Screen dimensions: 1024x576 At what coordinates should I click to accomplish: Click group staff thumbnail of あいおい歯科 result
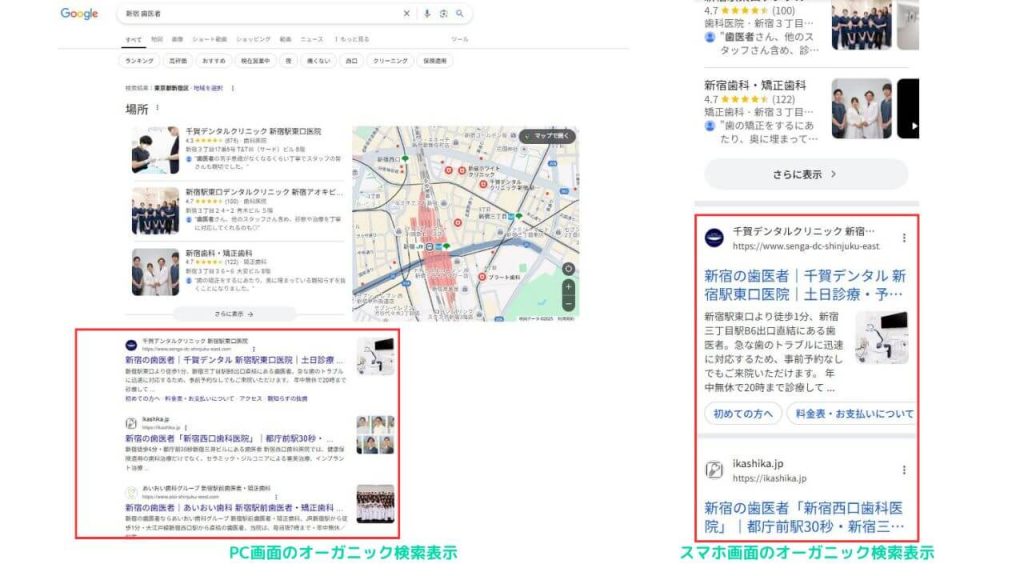[x=376, y=504]
